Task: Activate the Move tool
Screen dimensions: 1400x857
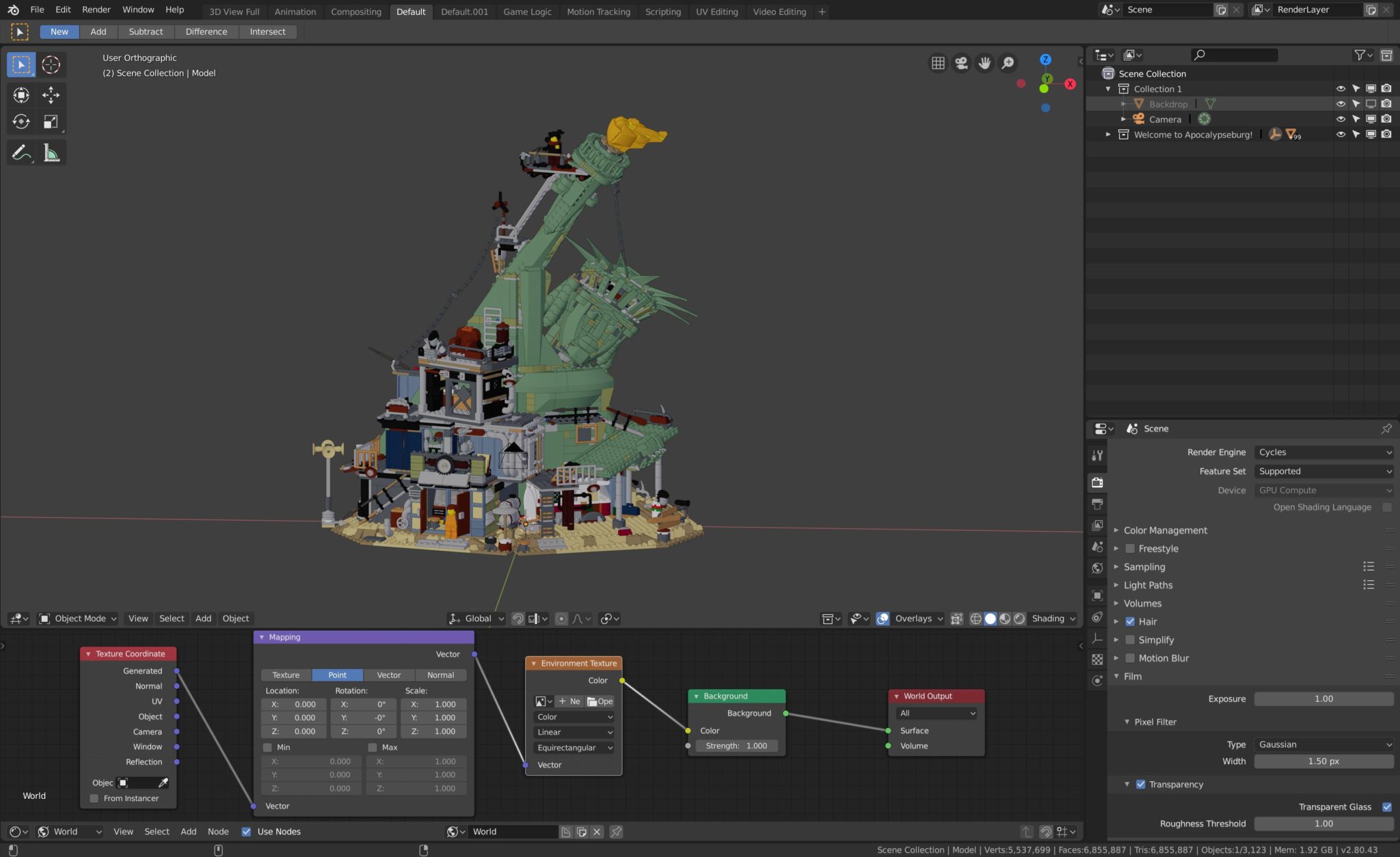Action: tap(51, 95)
